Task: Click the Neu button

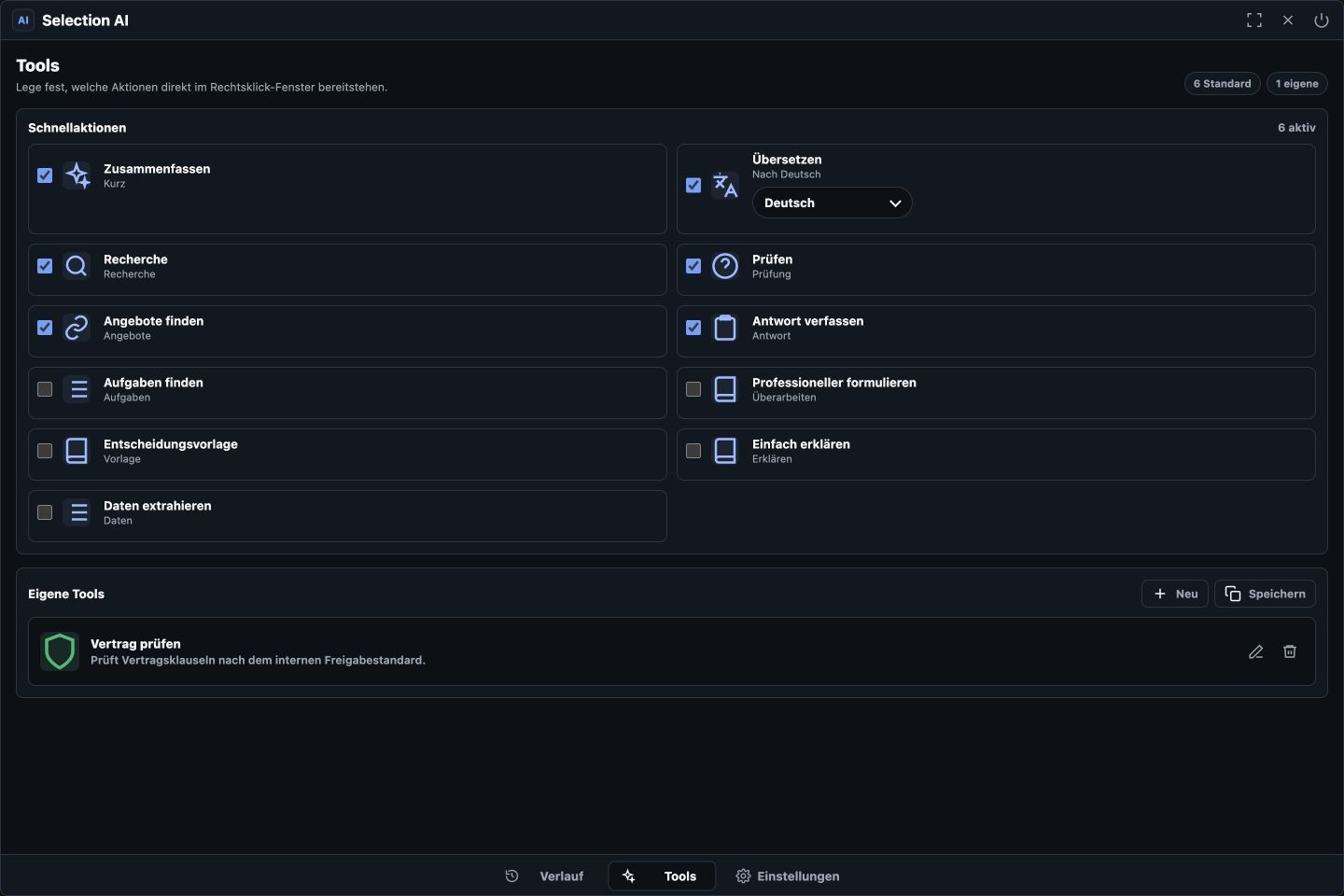Action: click(x=1175, y=594)
